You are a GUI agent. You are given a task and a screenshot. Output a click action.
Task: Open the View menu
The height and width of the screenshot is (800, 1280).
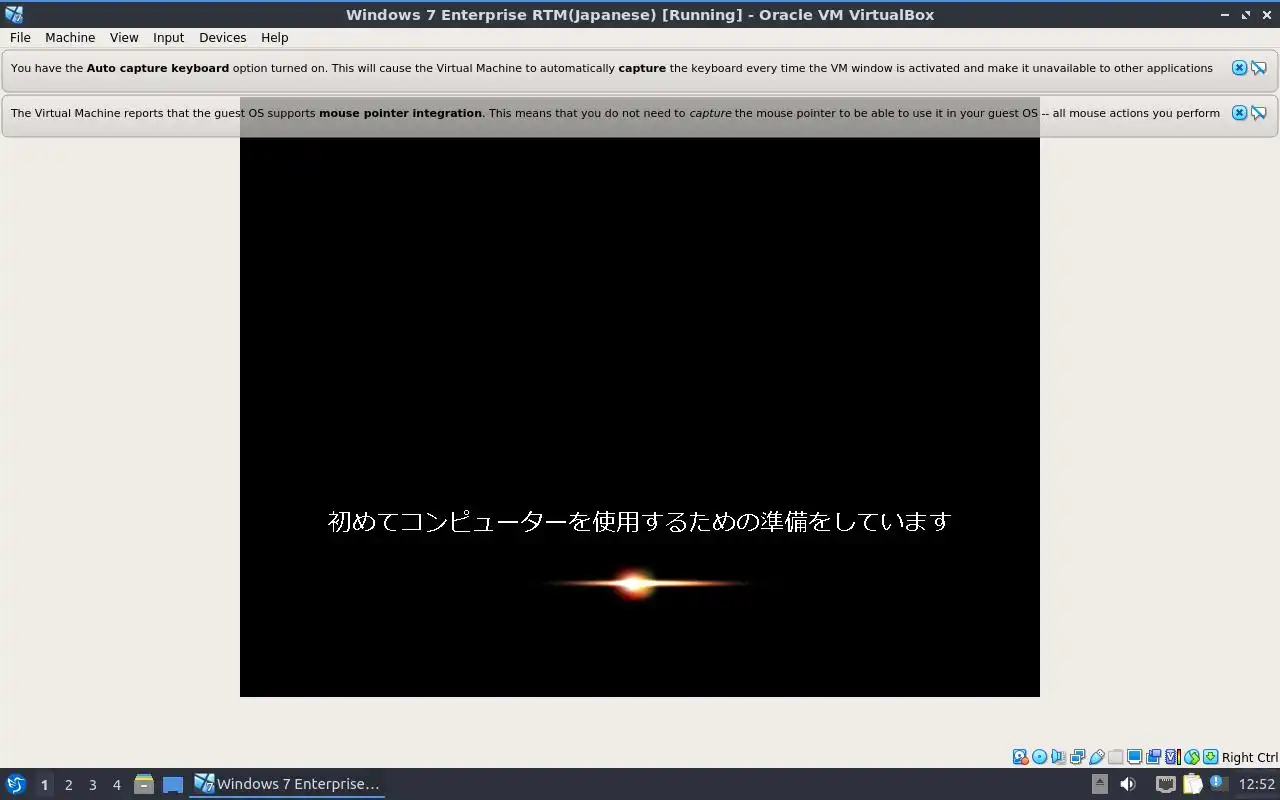pyautogui.click(x=124, y=37)
